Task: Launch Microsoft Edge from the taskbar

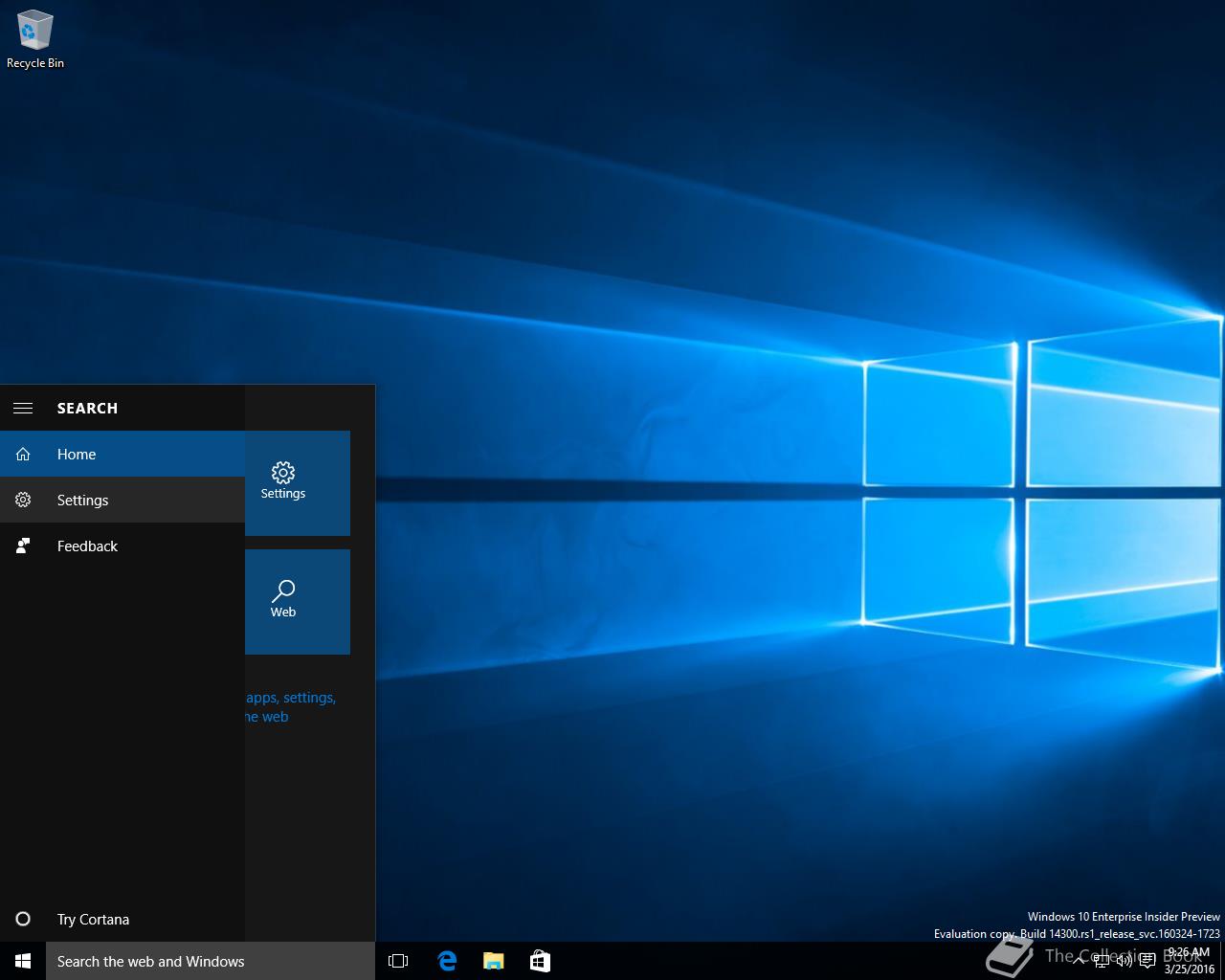Action: tap(446, 961)
